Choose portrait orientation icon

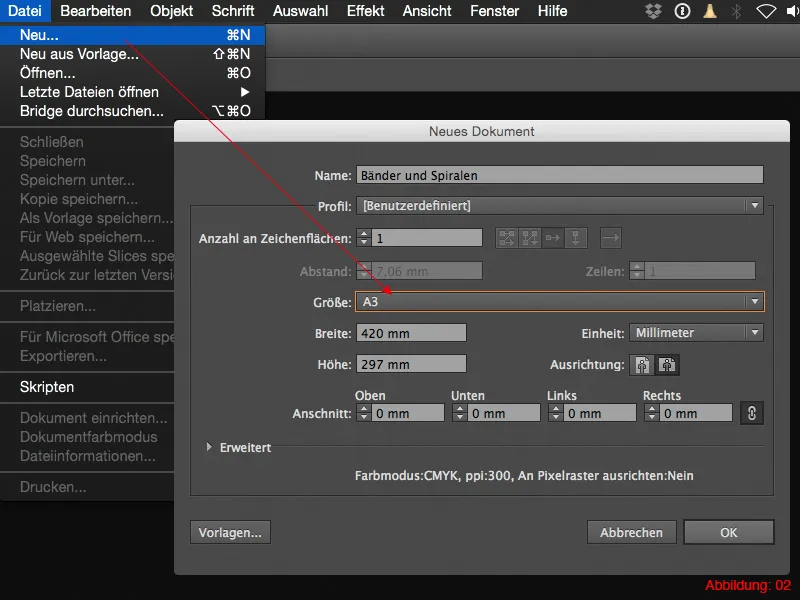(x=642, y=365)
